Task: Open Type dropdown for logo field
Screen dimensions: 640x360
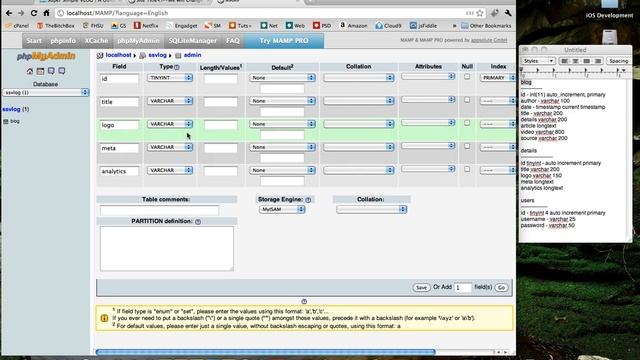Action: tap(170, 124)
